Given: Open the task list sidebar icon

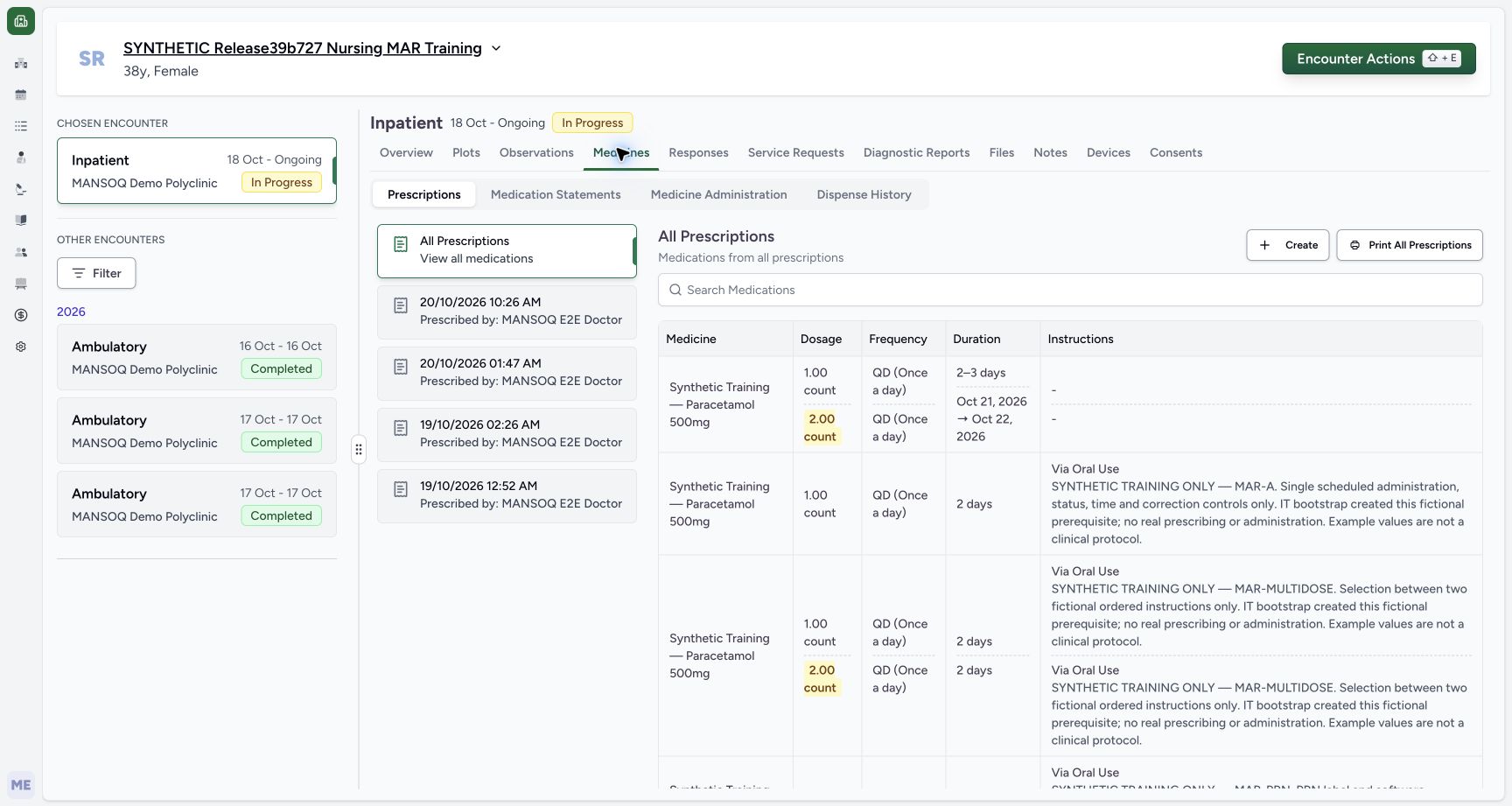Looking at the screenshot, I should pyautogui.click(x=21, y=126).
